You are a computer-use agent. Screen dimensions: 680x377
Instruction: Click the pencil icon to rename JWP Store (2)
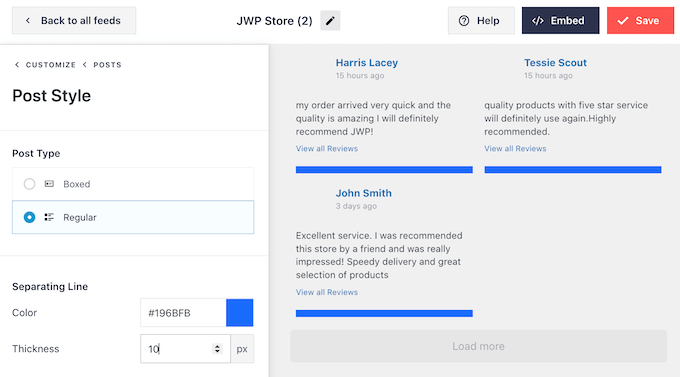tap(330, 20)
